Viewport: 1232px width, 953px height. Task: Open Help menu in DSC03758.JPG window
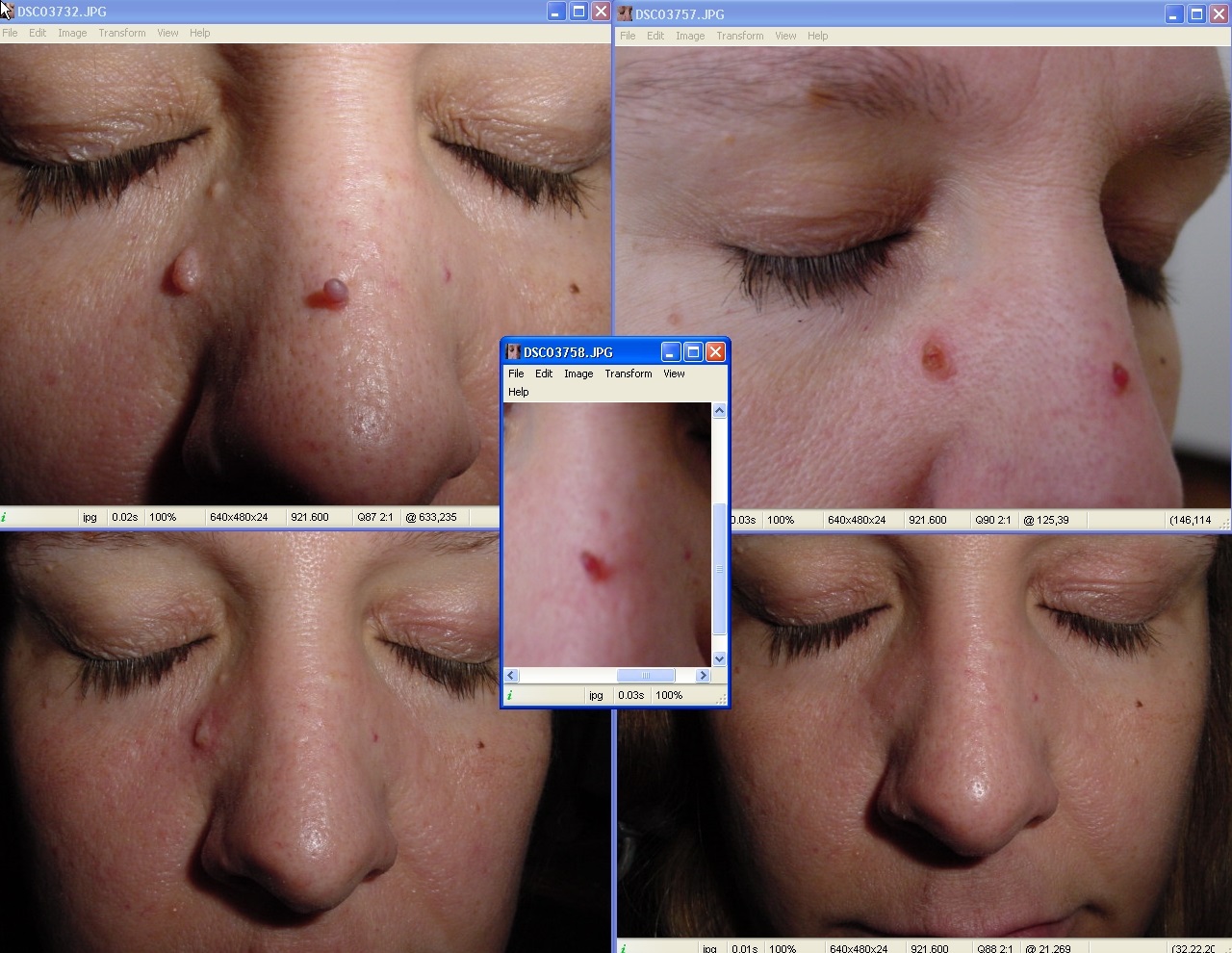tap(518, 392)
